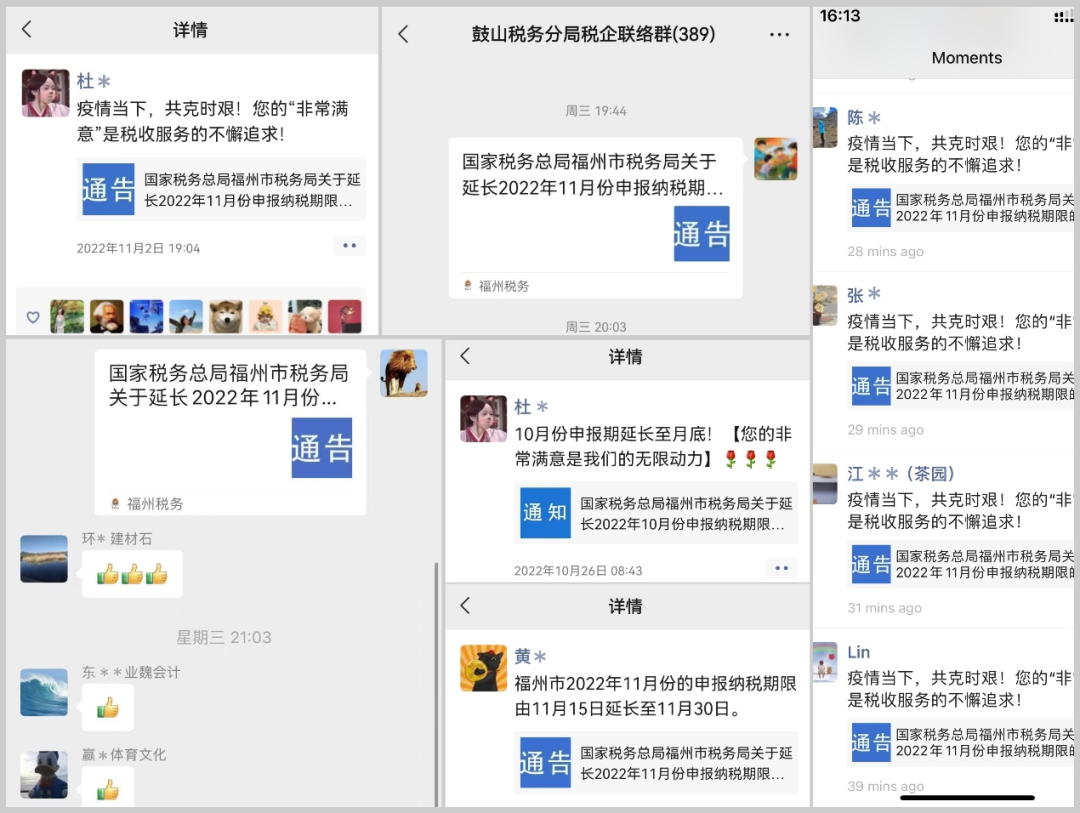Image resolution: width=1080 pixels, height=813 pixels.
Task: Open article link text in 黄*'s post card
Action: click(686, 763)
